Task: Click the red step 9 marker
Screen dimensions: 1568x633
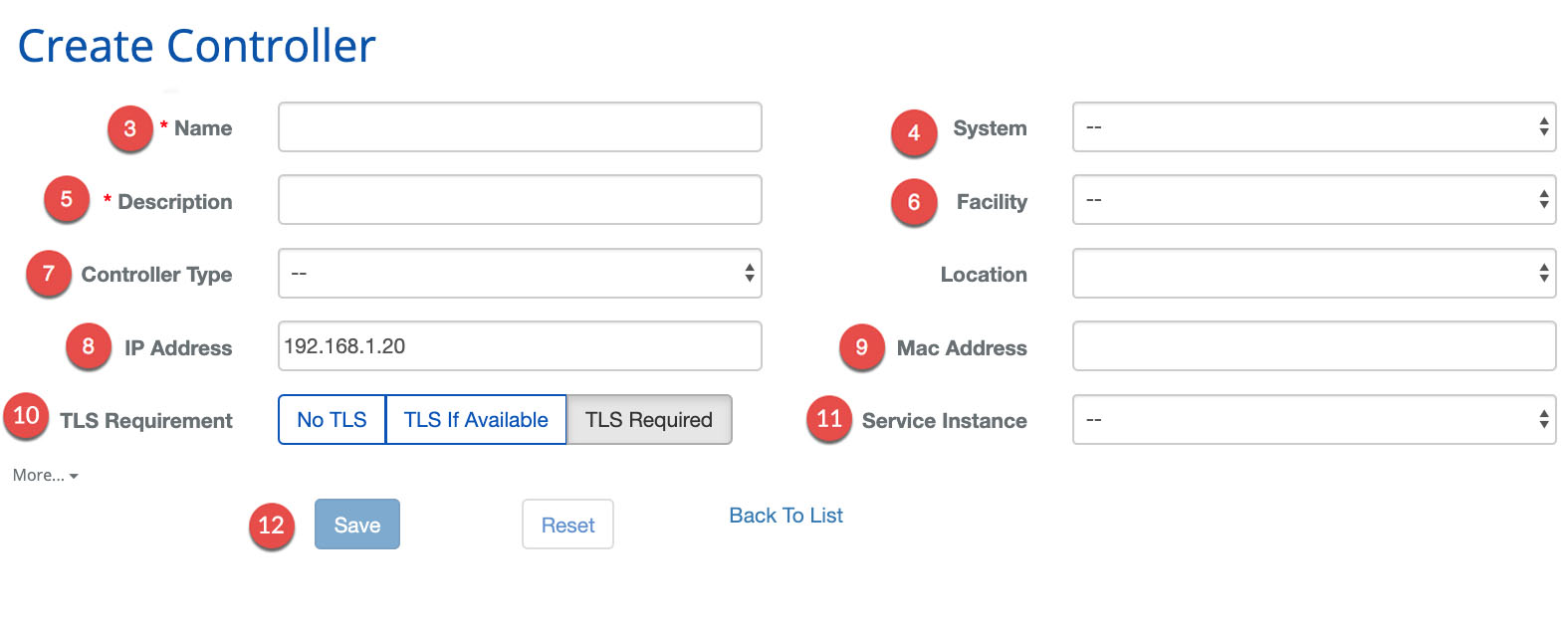Action: 862,347
